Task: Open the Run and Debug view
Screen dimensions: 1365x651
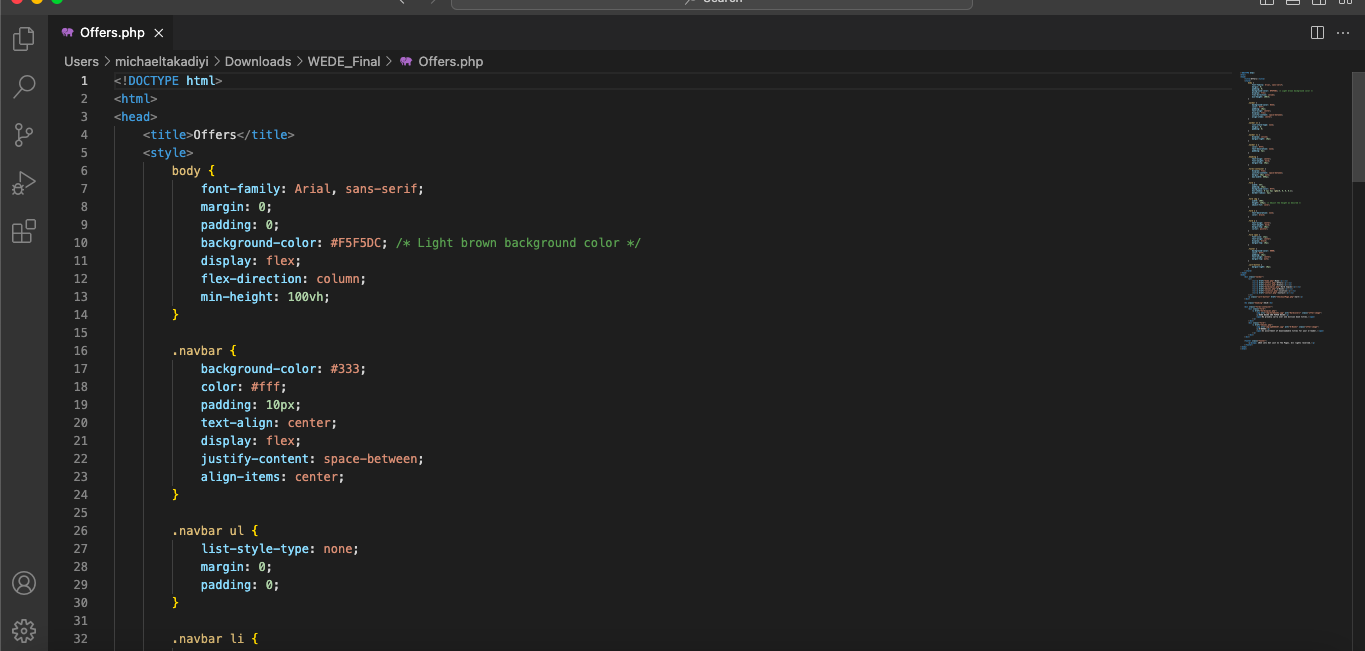Action: click(x=23, y=184)
